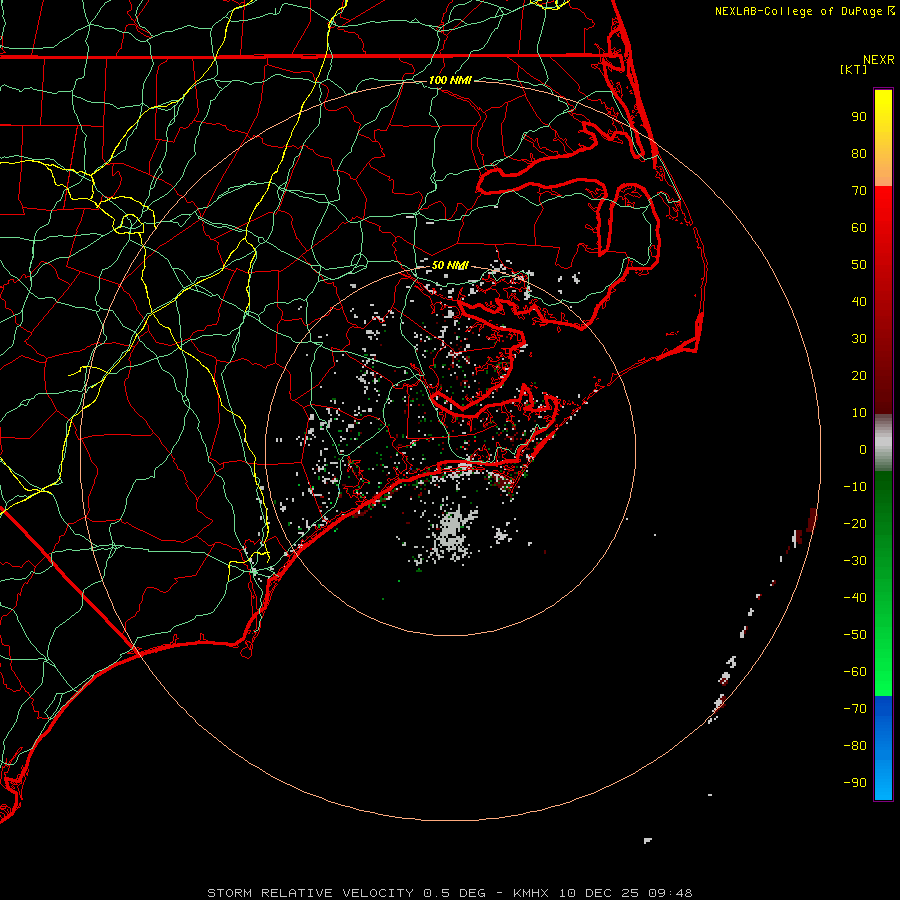Click the -50 value on the velocity scale
Image resolution: width=900 pixels, height=900 pixels.
click(855, 635)
